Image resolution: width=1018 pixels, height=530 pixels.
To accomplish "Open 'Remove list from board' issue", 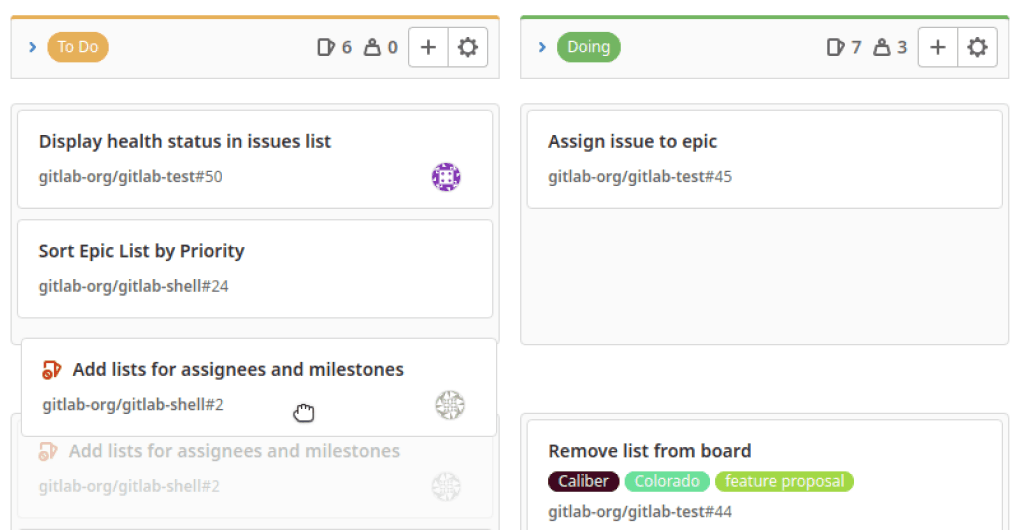I will tap(649, 451).
